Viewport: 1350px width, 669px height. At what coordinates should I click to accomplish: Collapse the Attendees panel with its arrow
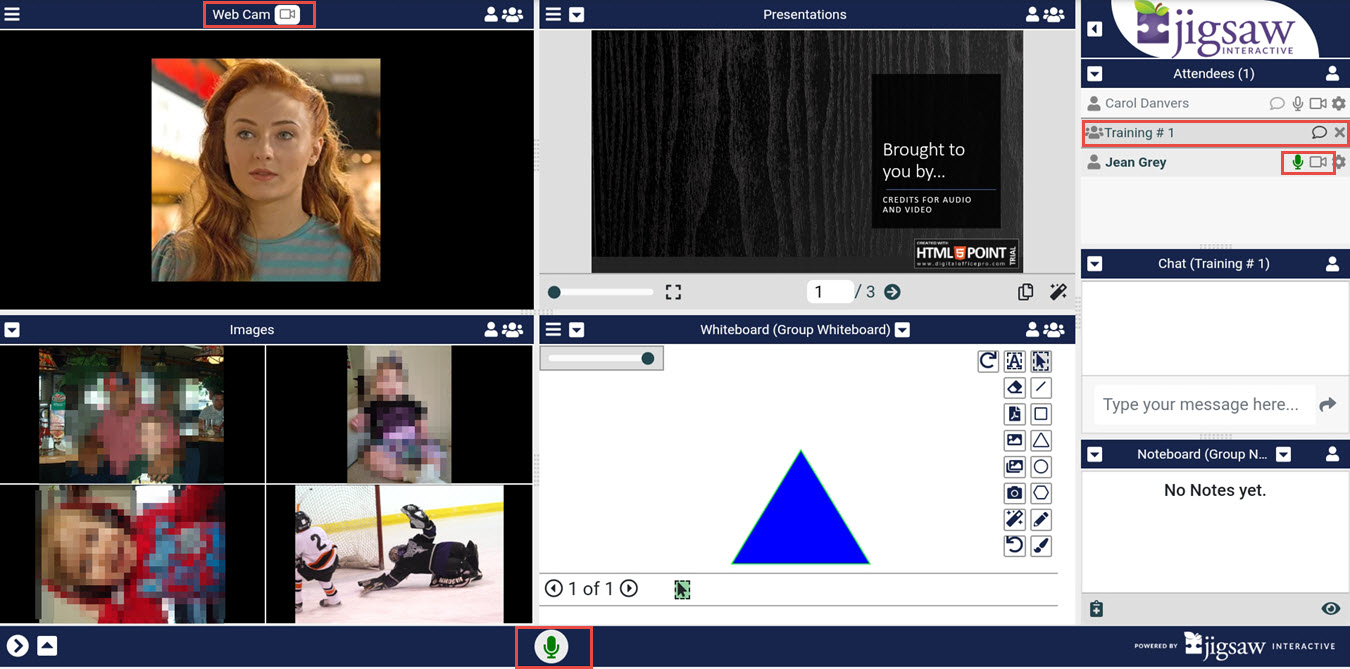pos(1095,74)
